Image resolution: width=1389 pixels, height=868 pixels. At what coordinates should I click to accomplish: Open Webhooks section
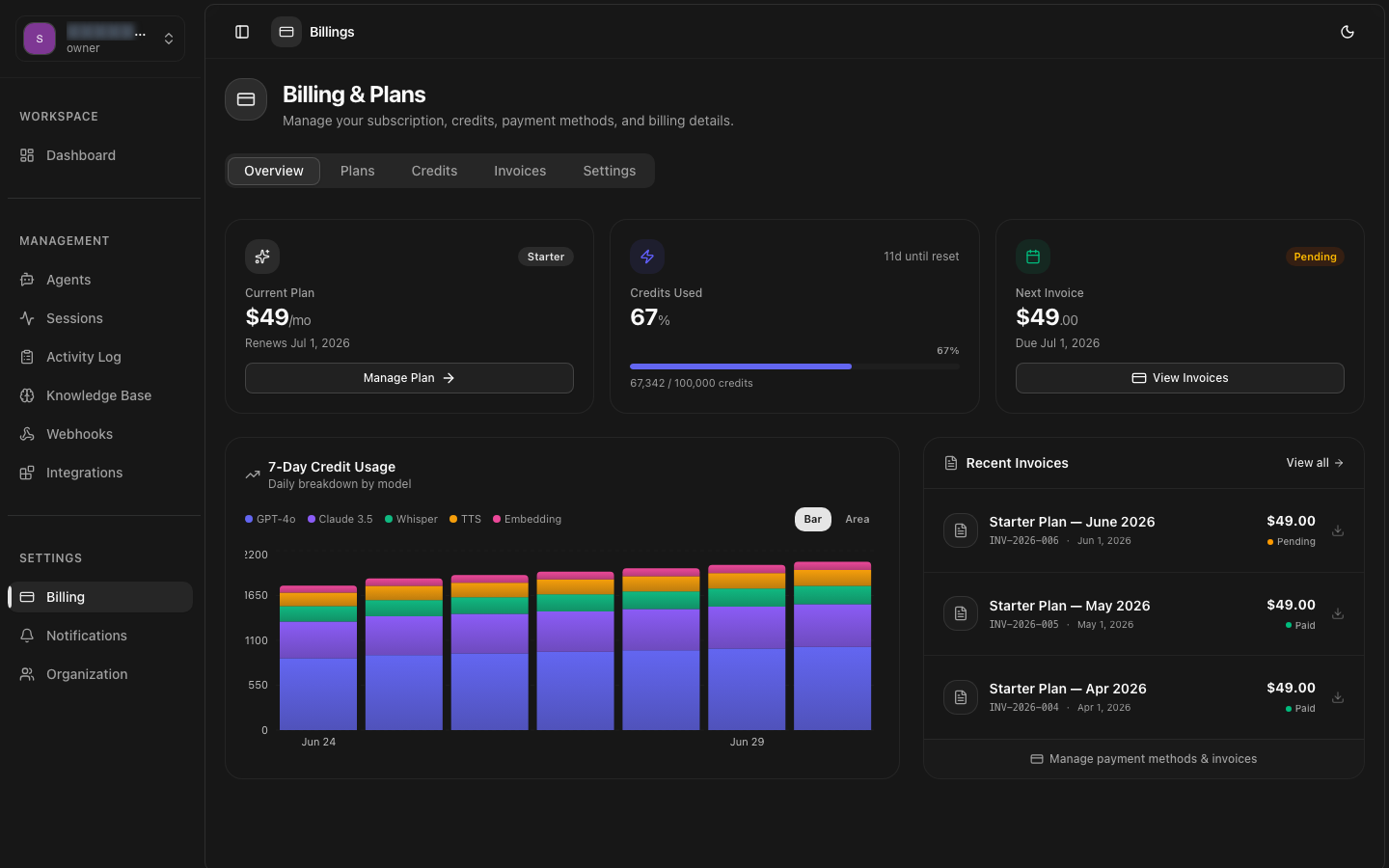(x=100, y=434)
